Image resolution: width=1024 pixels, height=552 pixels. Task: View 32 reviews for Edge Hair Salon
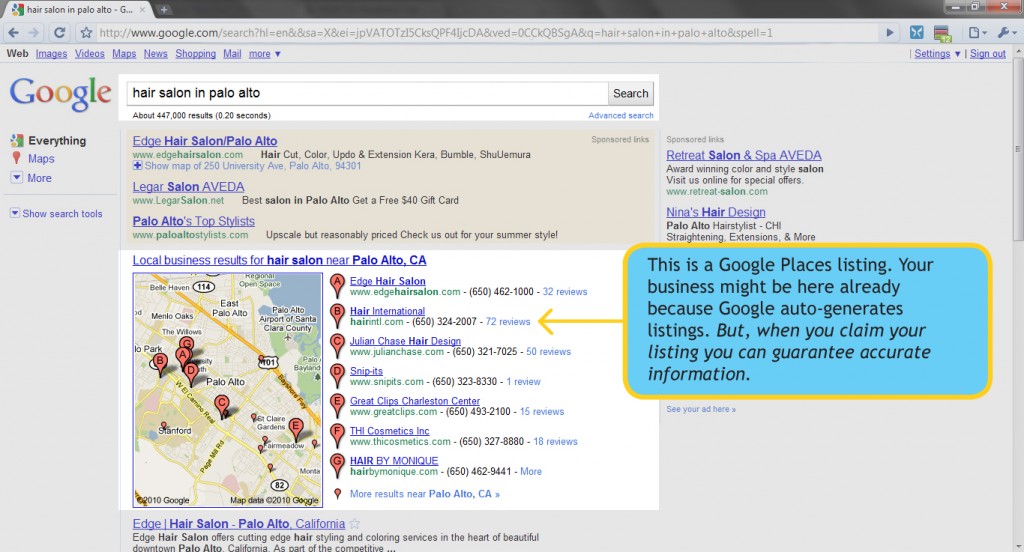point(565,292)
